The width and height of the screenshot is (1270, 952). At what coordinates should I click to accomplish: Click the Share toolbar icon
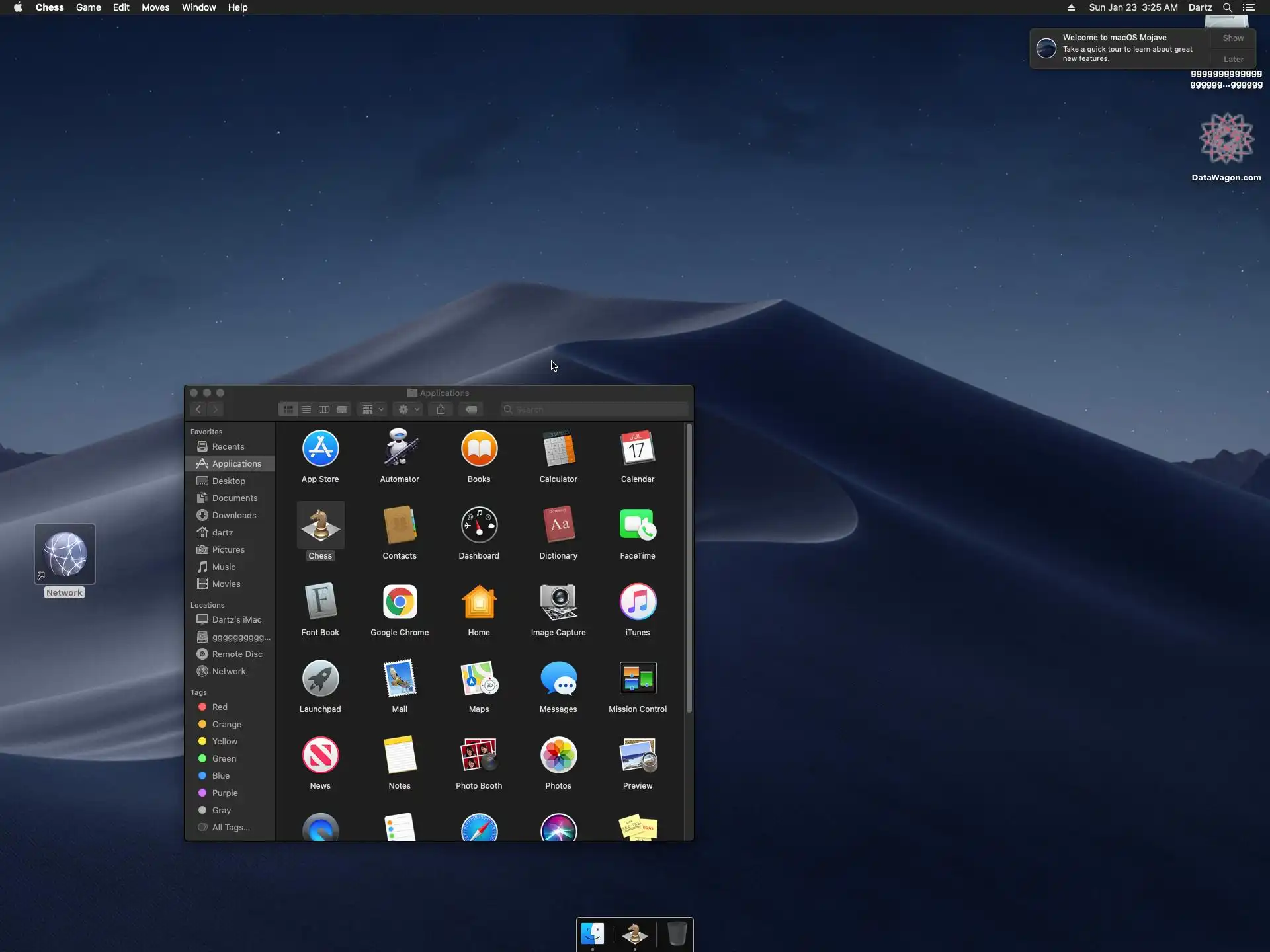pos(441,409)
